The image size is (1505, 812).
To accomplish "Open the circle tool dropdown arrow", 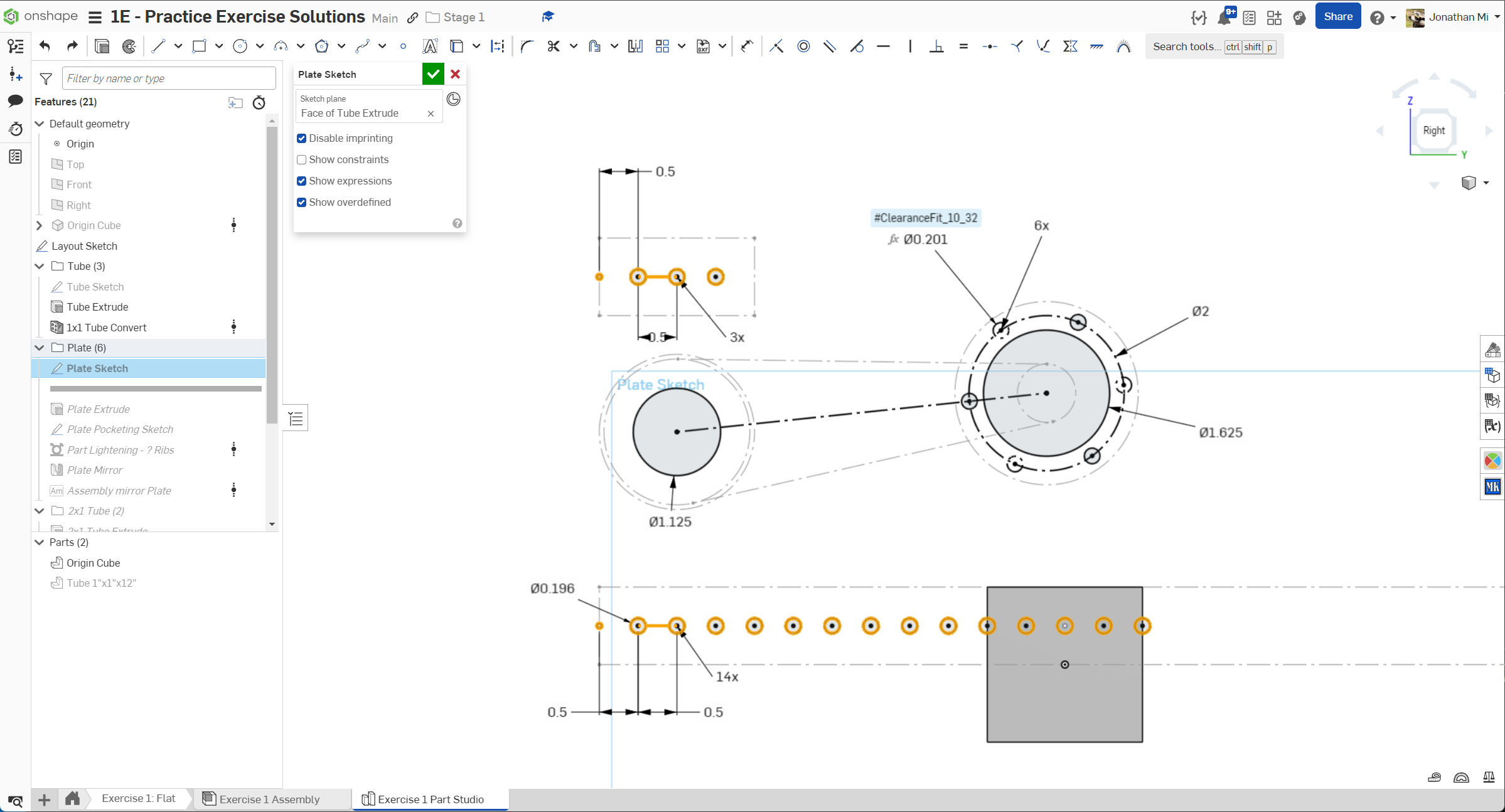I will (x=260, y=46).
